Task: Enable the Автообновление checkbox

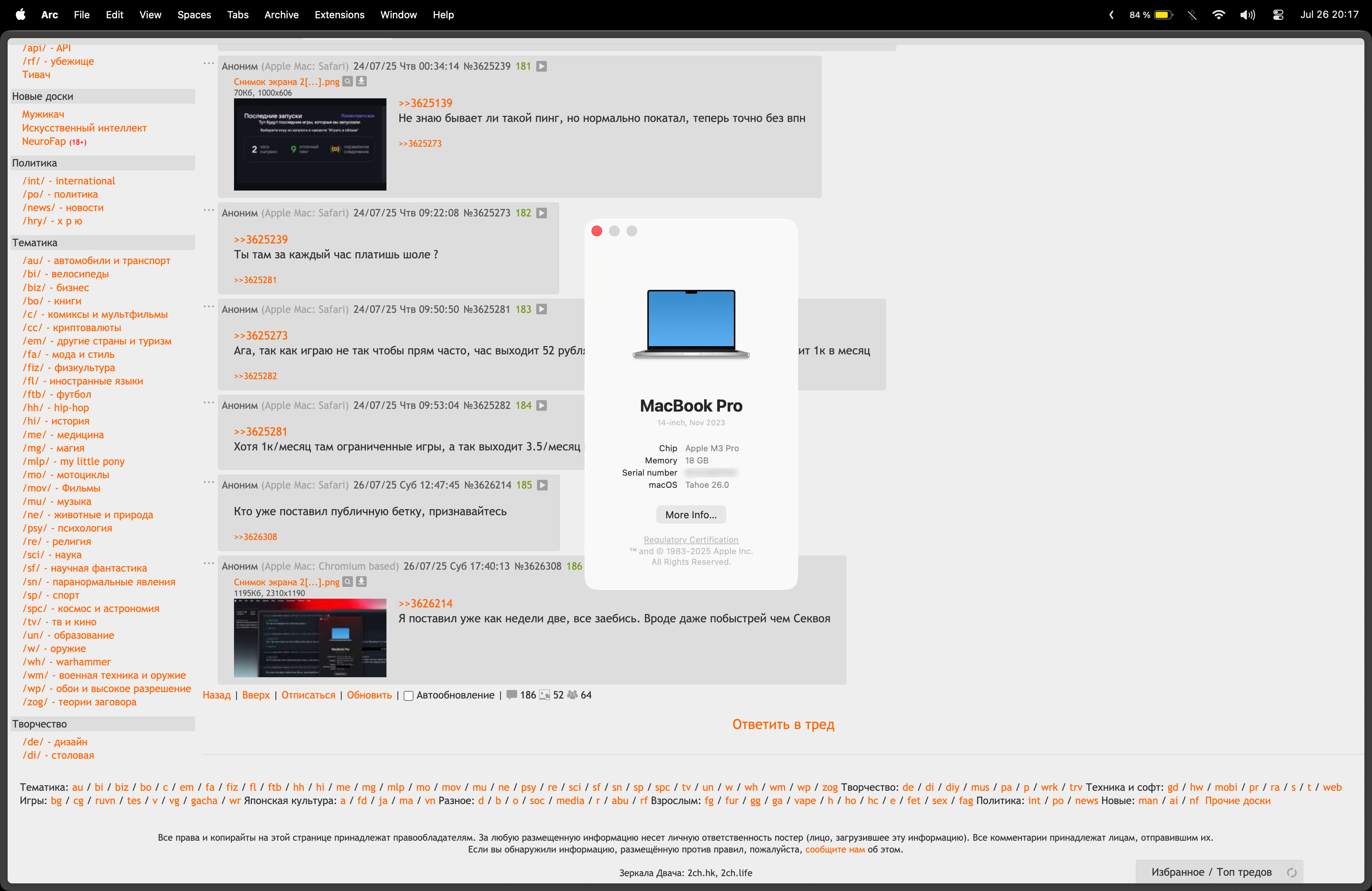Action: [x=408, y=695]
